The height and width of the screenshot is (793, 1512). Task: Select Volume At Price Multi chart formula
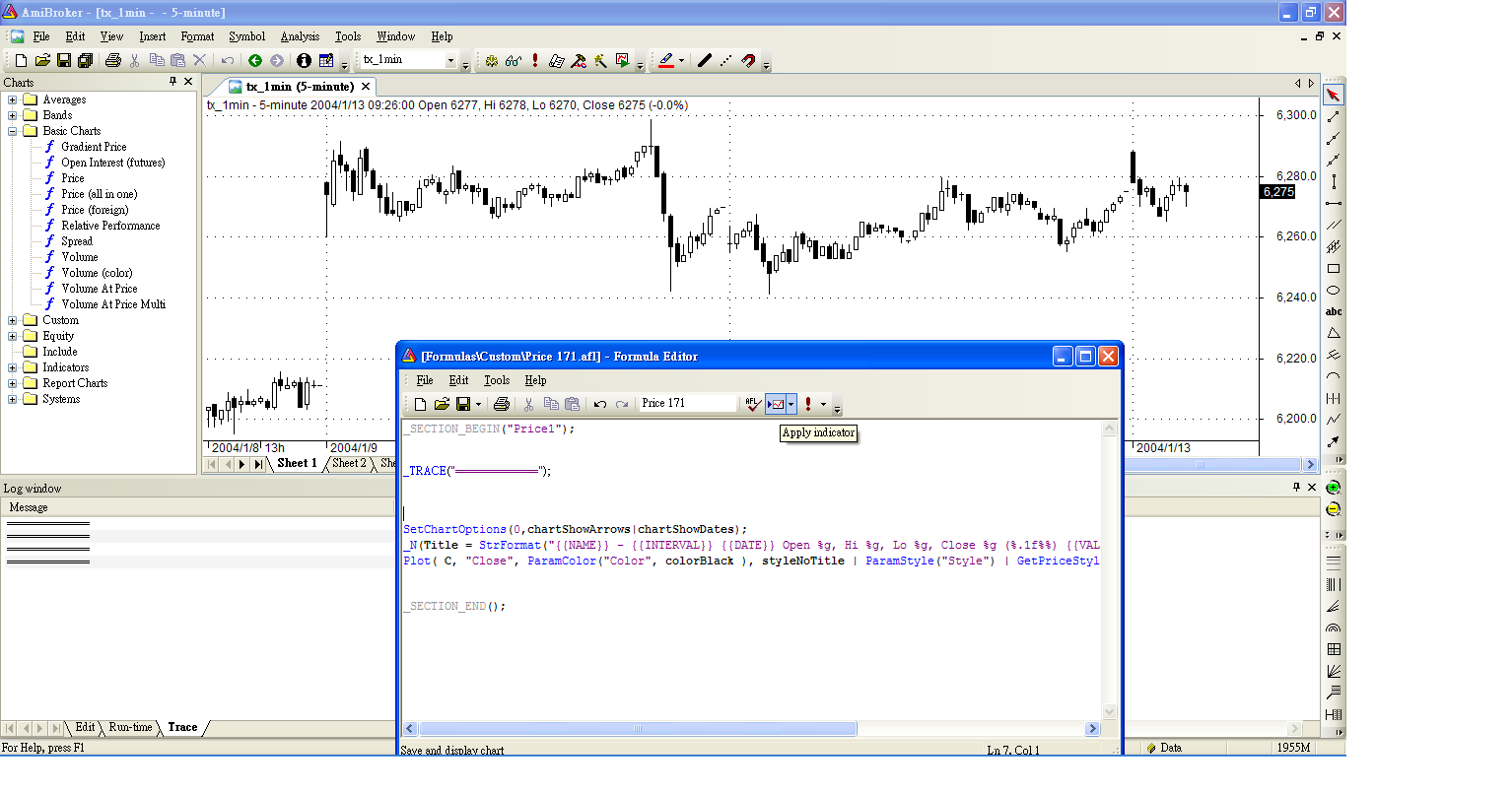point(113,304)
